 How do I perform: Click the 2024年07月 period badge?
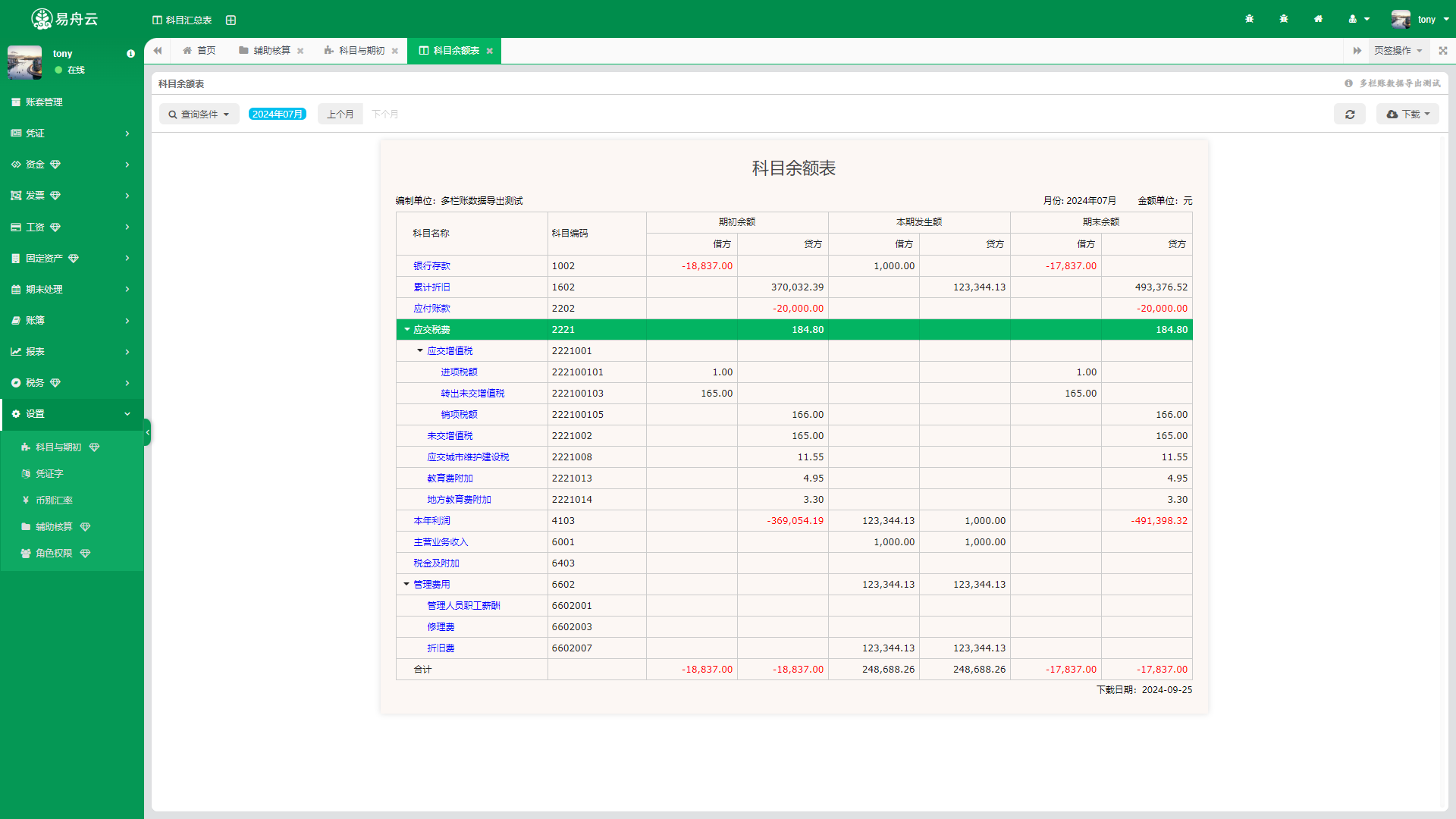click(x=278, y=114)
